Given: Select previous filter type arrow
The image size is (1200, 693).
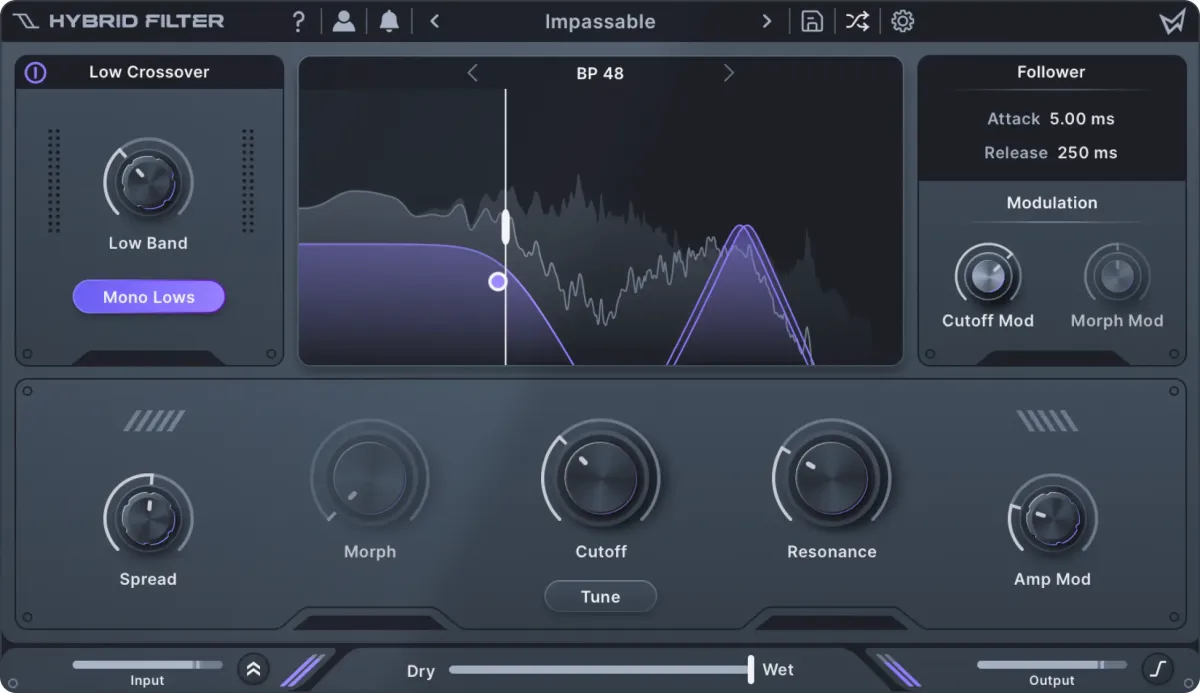Looking at the screenshot, I should (473, 73).
